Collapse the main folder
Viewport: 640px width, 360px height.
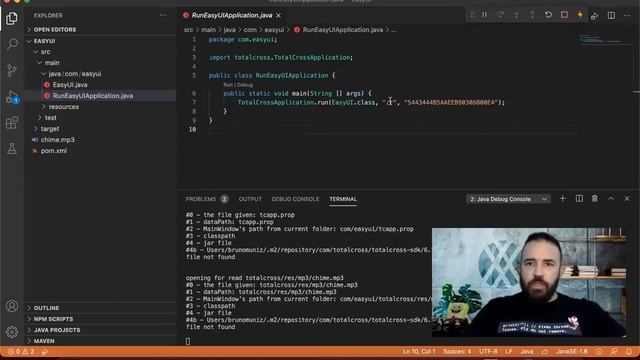pyautogui.click(x=100, y=63)
